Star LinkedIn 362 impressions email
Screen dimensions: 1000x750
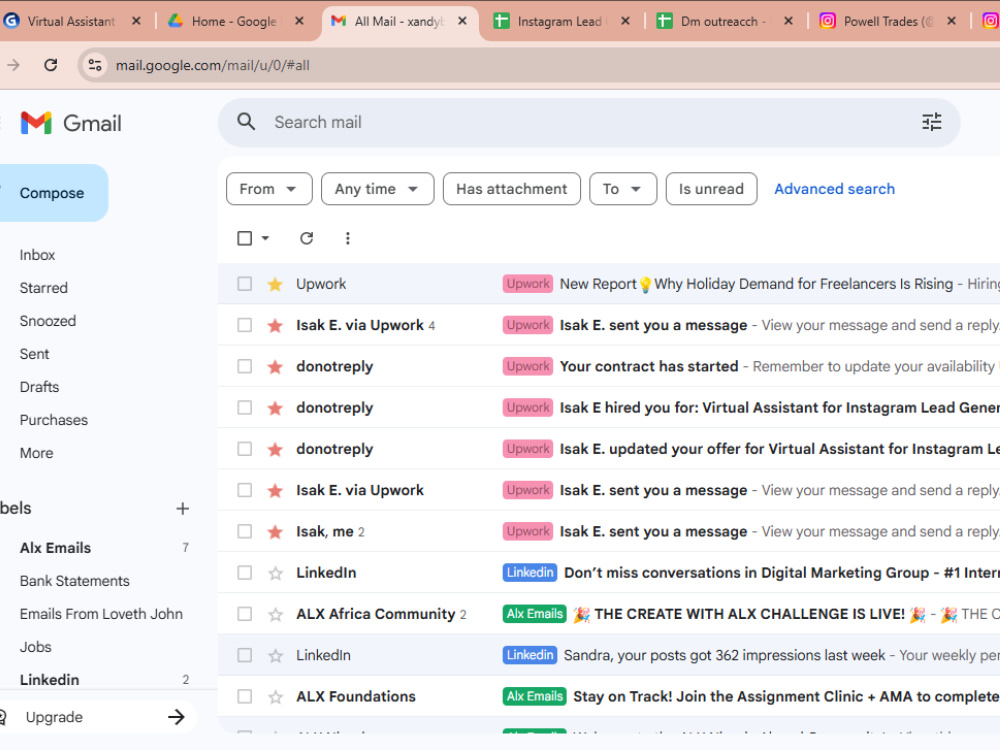coord(275,655)
